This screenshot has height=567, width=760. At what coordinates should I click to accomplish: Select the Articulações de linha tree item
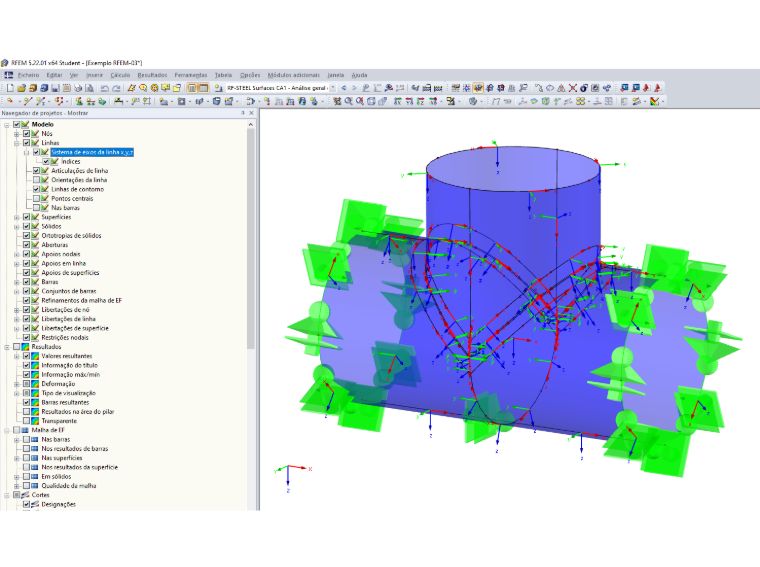[79, 171]
